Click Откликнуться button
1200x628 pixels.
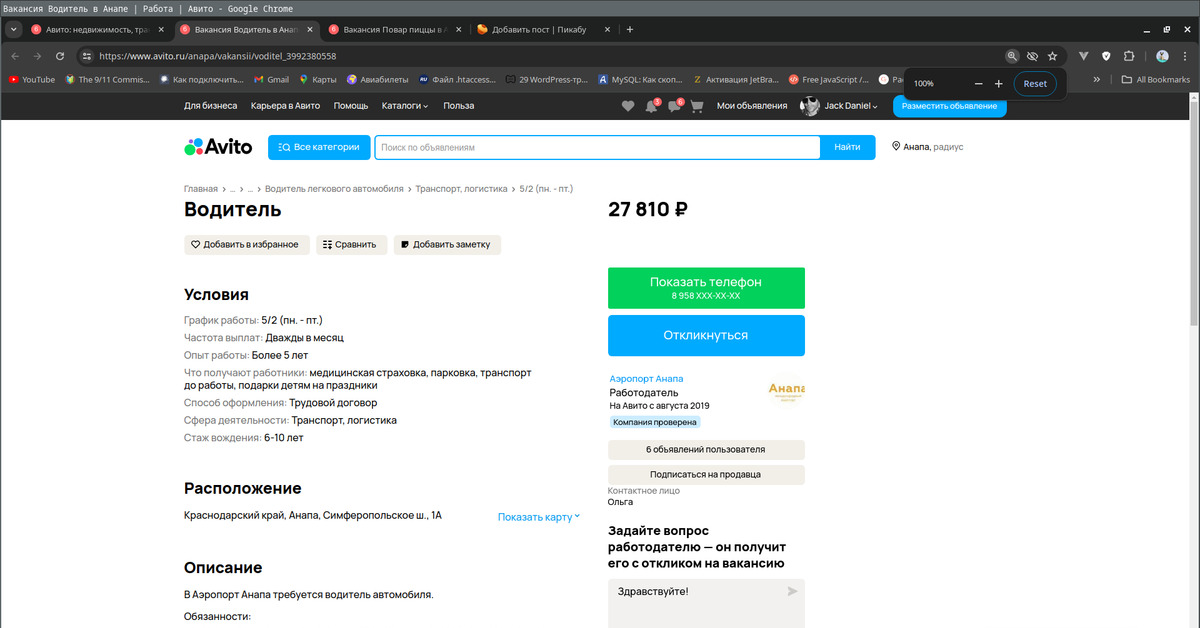pos(706,335)
